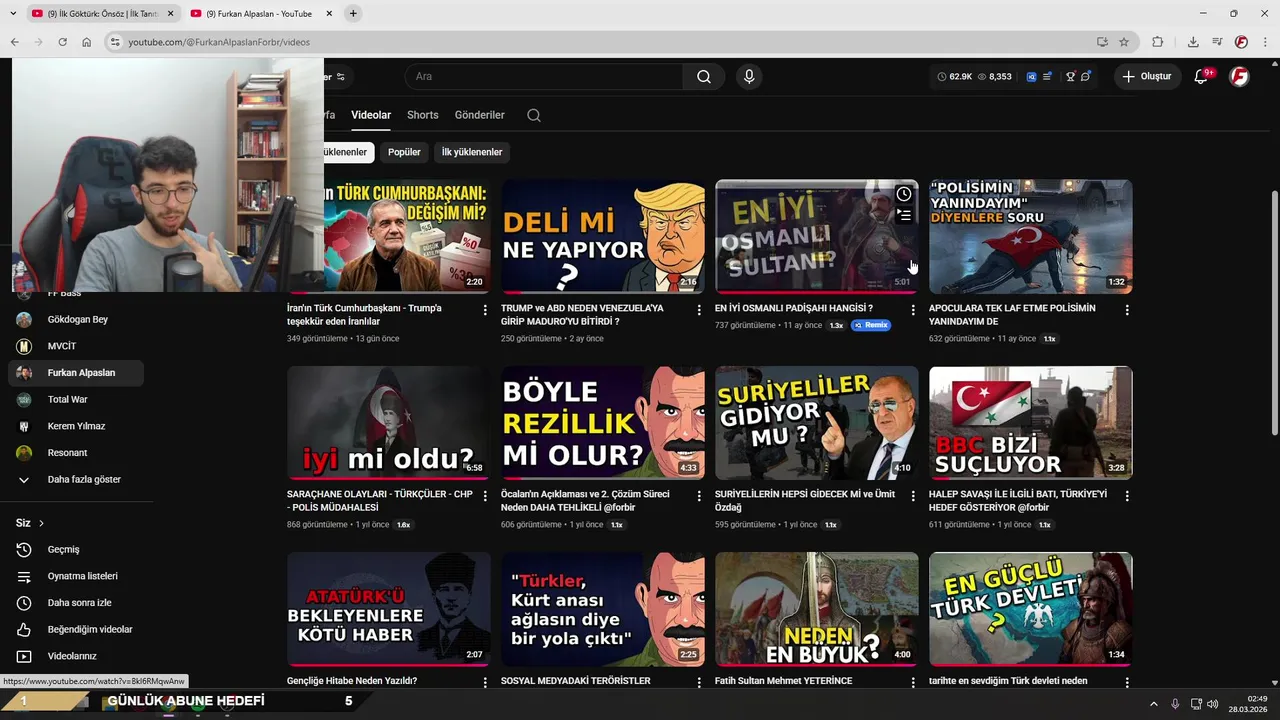Switch to the Videolar tab
Screen dimensions: 1280x720
(371, 115)
